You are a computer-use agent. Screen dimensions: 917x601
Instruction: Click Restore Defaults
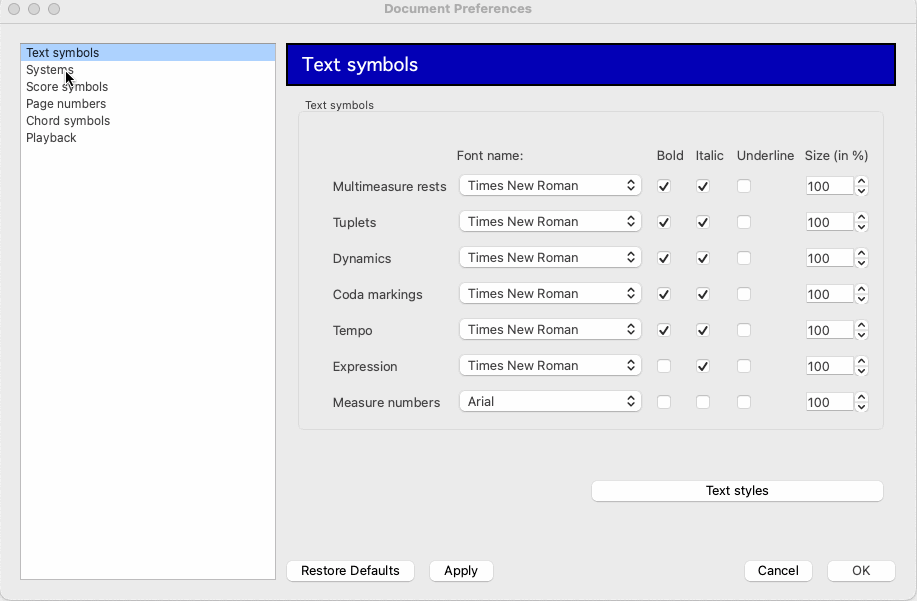point(350,571)
